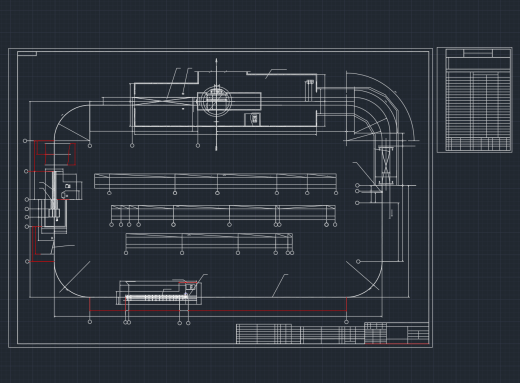Select the shortest of the three horizontal conveyor rectangles

[209, 241]
